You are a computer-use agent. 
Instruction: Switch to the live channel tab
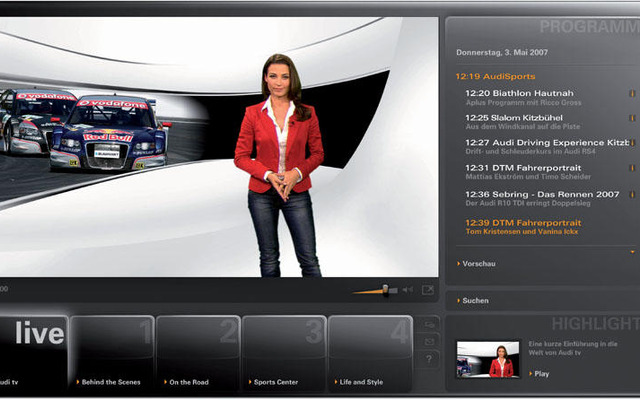click(x=33, y=353)
